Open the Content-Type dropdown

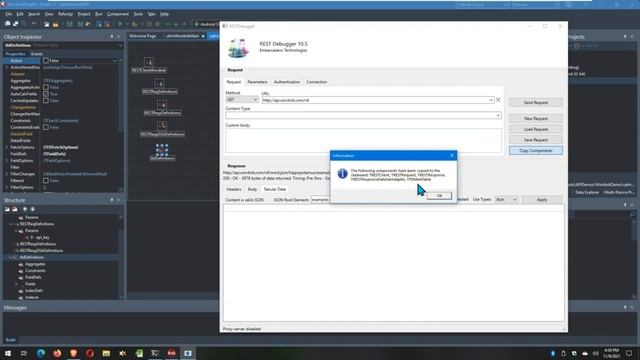498,116
